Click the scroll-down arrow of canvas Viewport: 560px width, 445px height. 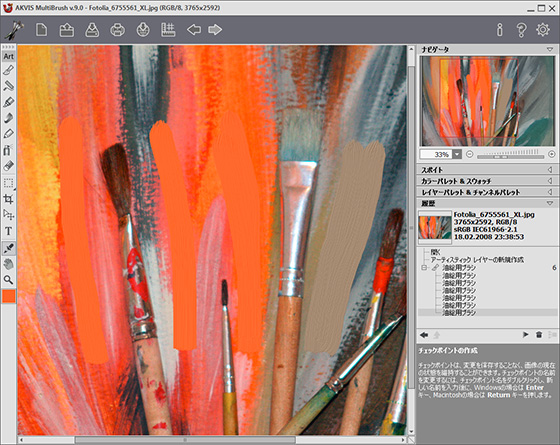point(411,431)
